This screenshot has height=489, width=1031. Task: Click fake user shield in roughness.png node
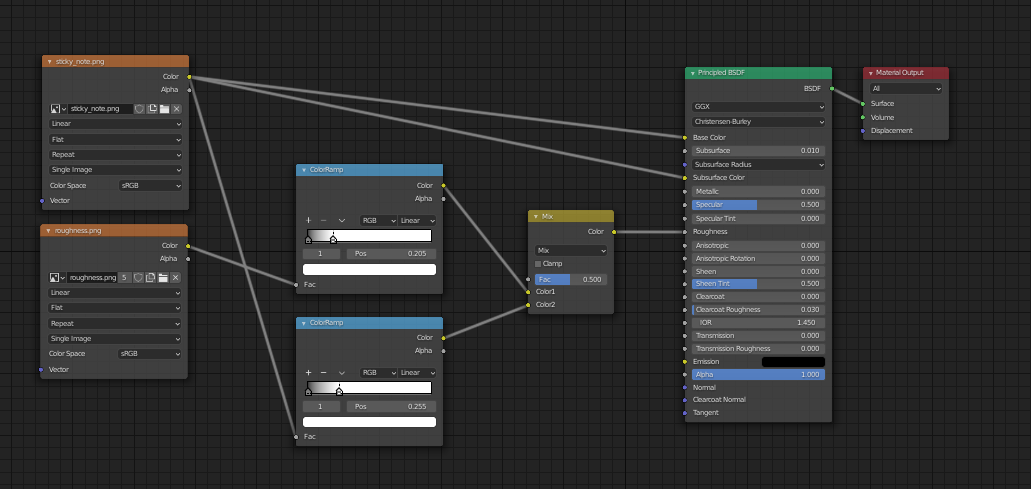[x=138, y=277]
